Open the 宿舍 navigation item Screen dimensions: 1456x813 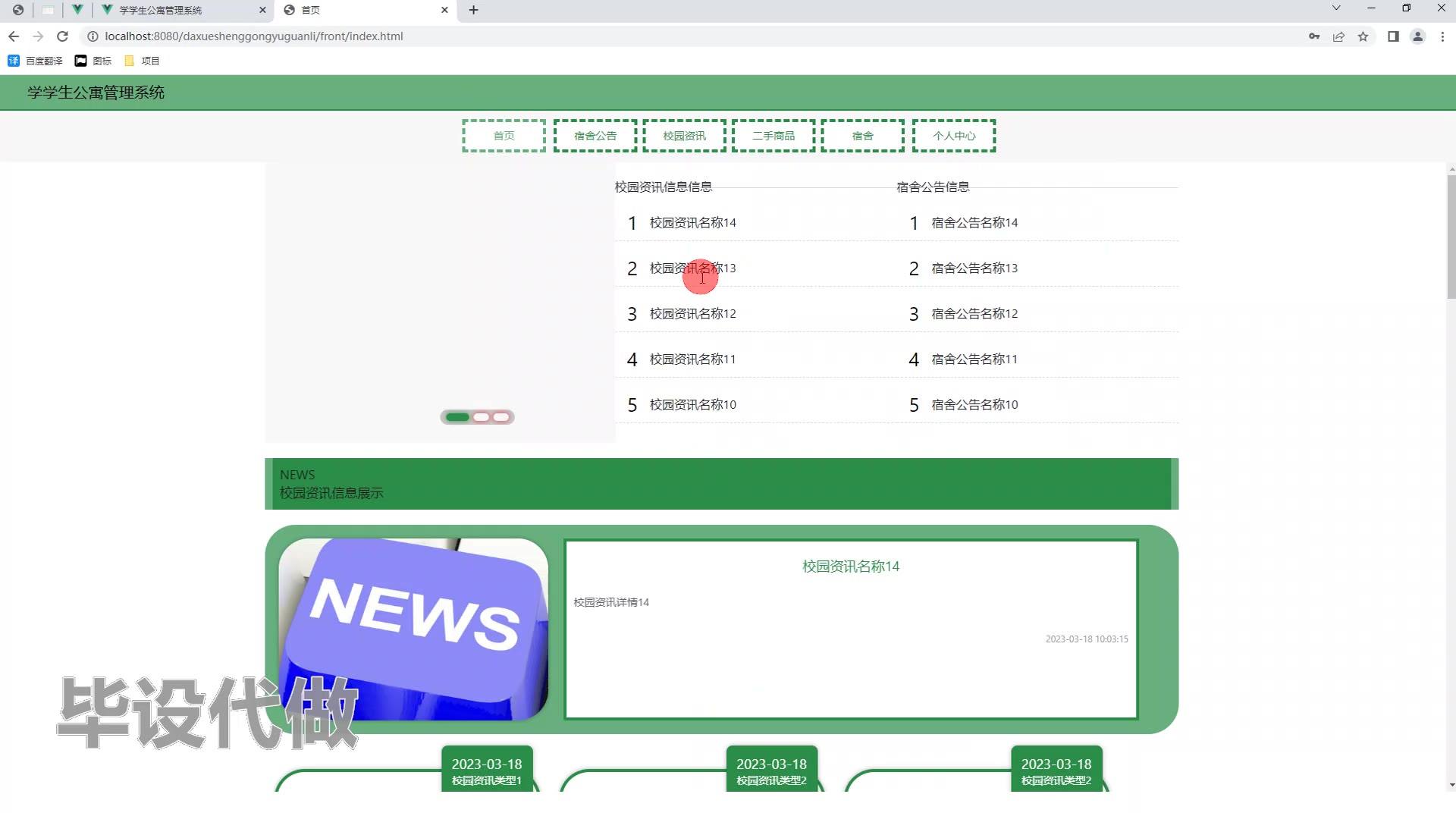click(x=863, y=136)
